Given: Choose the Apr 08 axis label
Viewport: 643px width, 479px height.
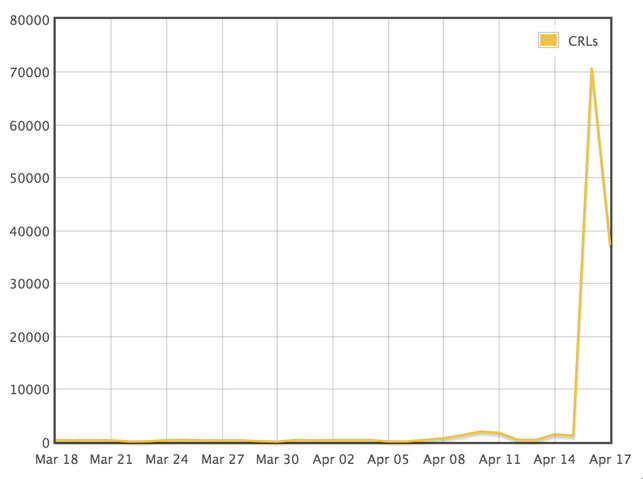Looking at the screenshot, I should coord(444,460).
